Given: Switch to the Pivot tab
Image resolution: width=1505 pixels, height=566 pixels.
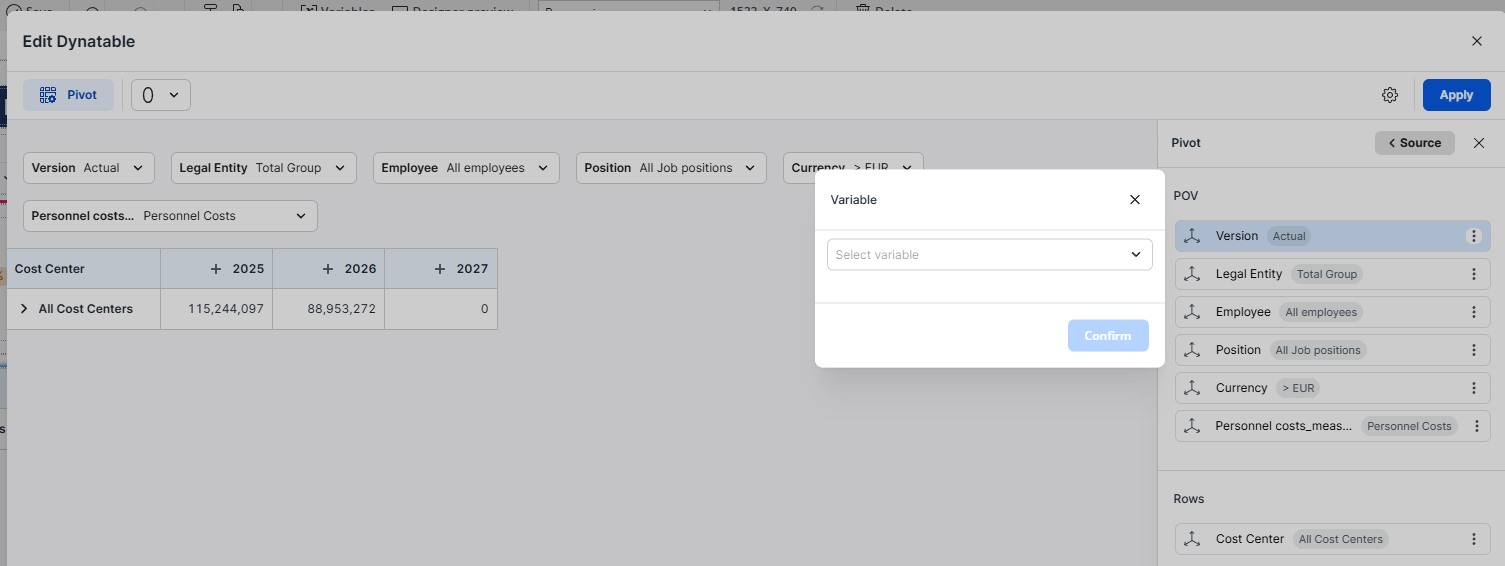Looking at the screenshot, I should pyautogui.click(x=68, y=95).
